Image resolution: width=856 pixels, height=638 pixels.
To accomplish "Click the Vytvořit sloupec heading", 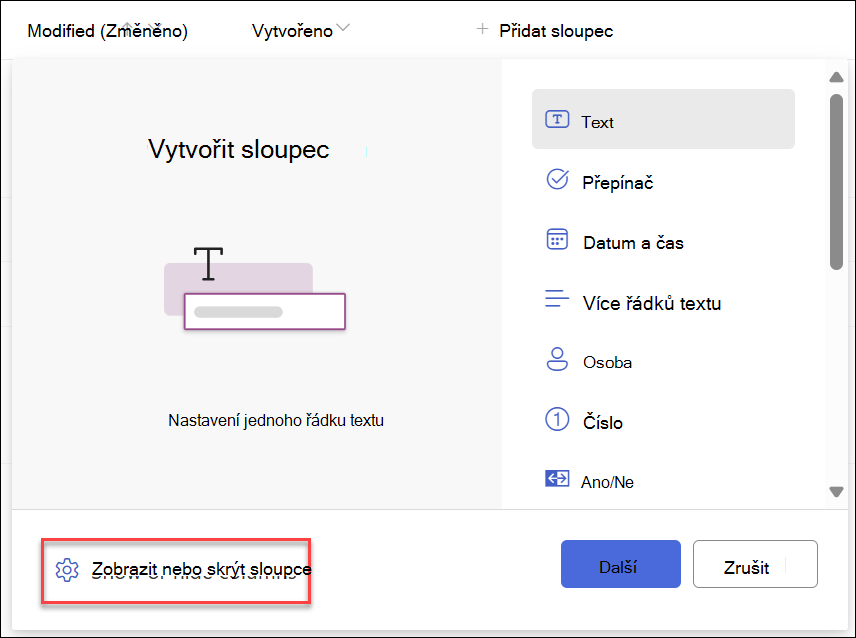I will click(x=239, y=149).
